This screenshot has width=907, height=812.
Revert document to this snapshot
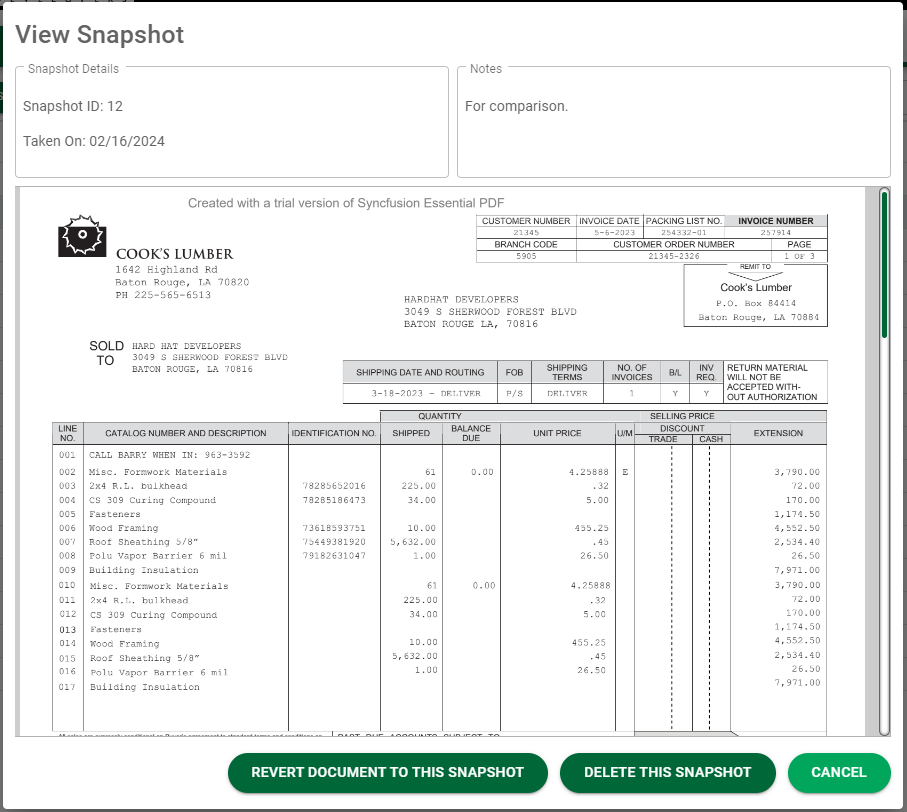(388, 773)
